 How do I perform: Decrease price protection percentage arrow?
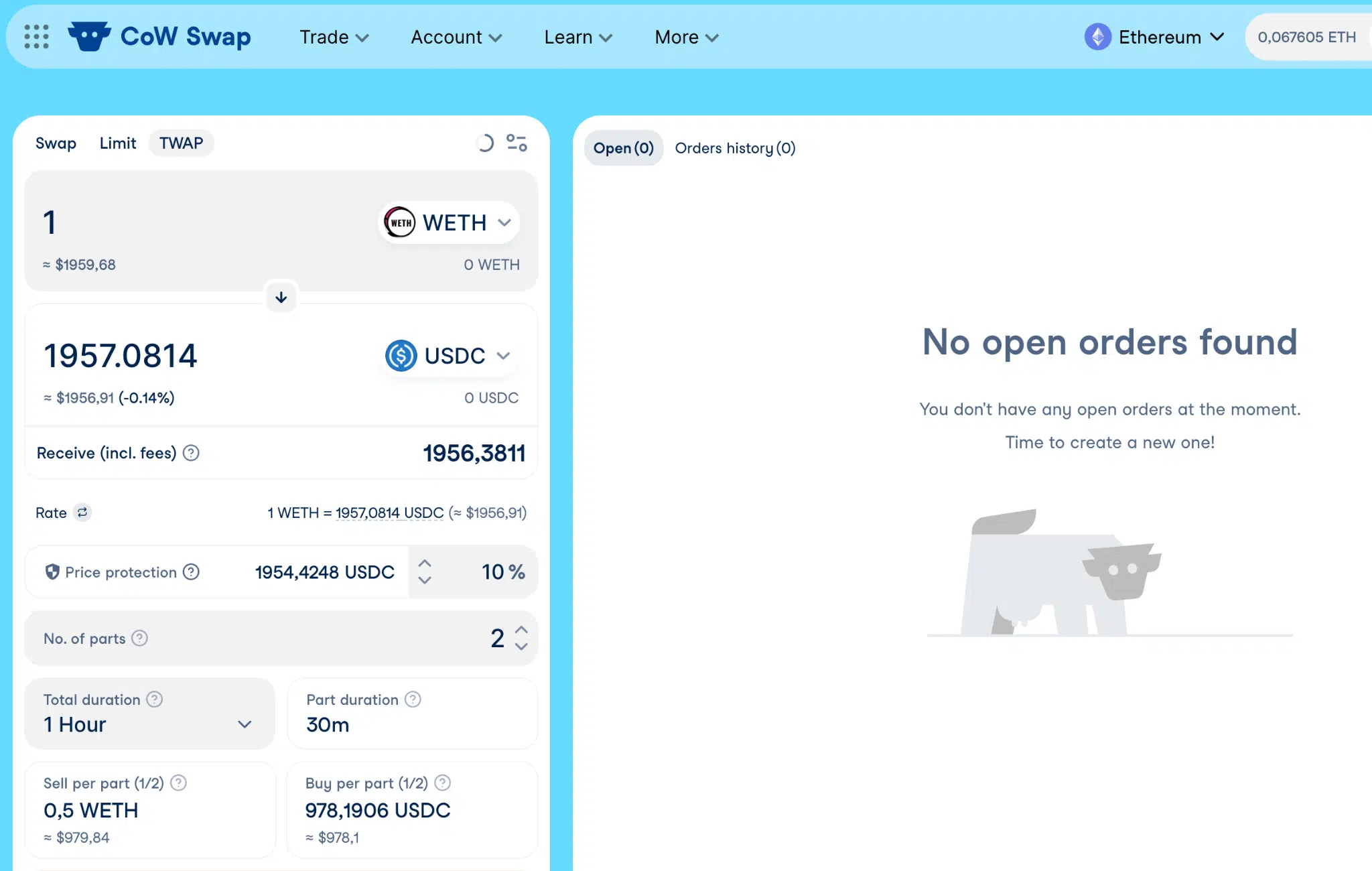click(425, 581)
